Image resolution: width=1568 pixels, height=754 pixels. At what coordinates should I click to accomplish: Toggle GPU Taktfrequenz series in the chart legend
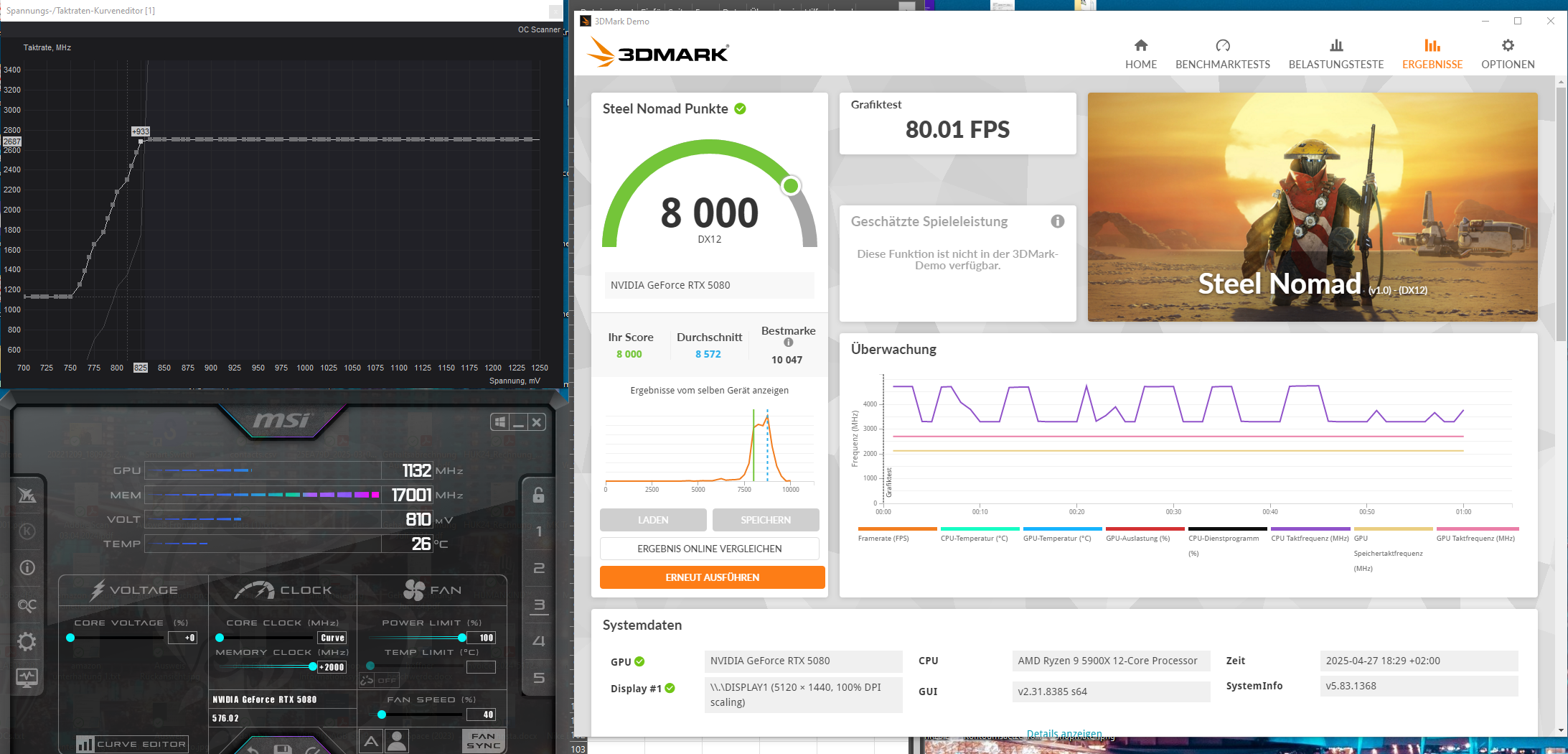pyautogui.click(x=1475, y=534)
